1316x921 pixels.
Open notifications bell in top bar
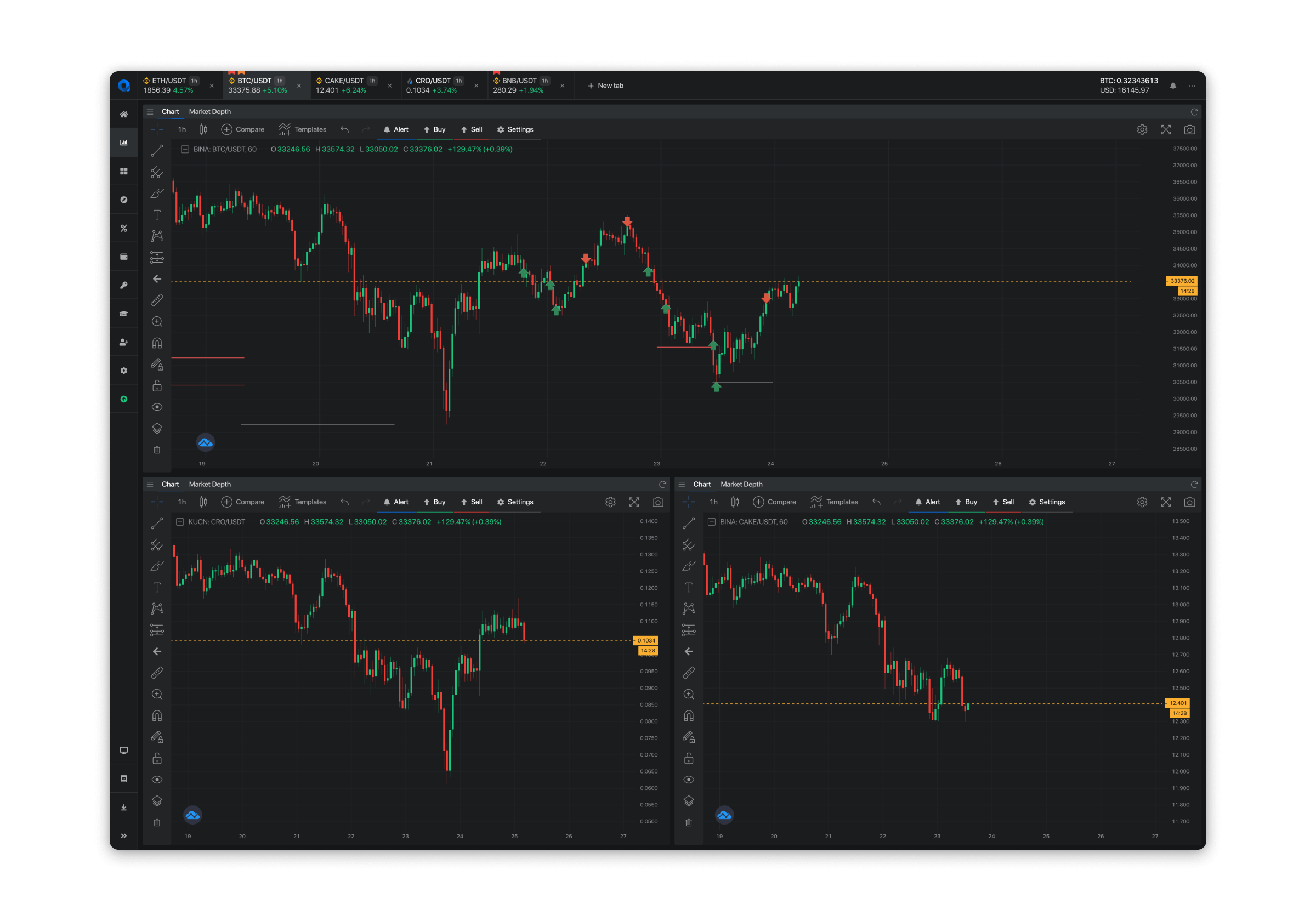1173,86
